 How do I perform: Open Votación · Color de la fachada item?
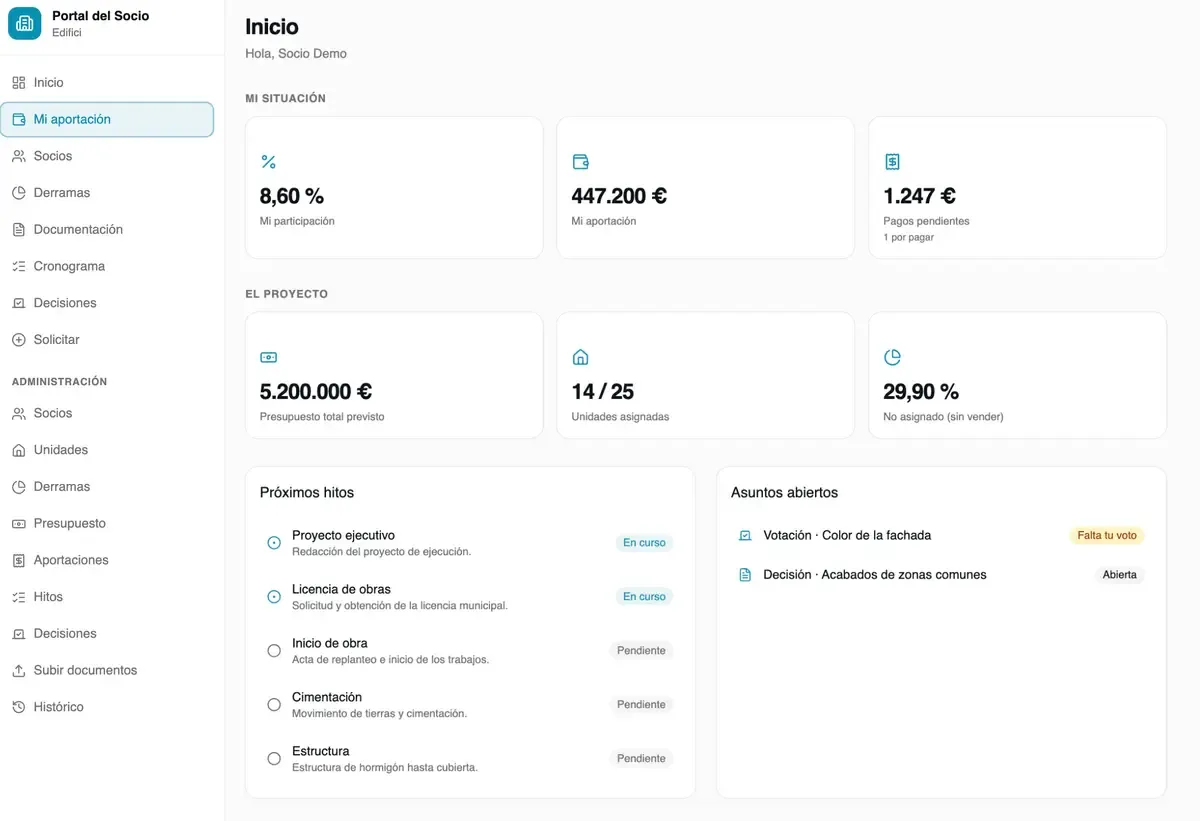tap(941, 536)
